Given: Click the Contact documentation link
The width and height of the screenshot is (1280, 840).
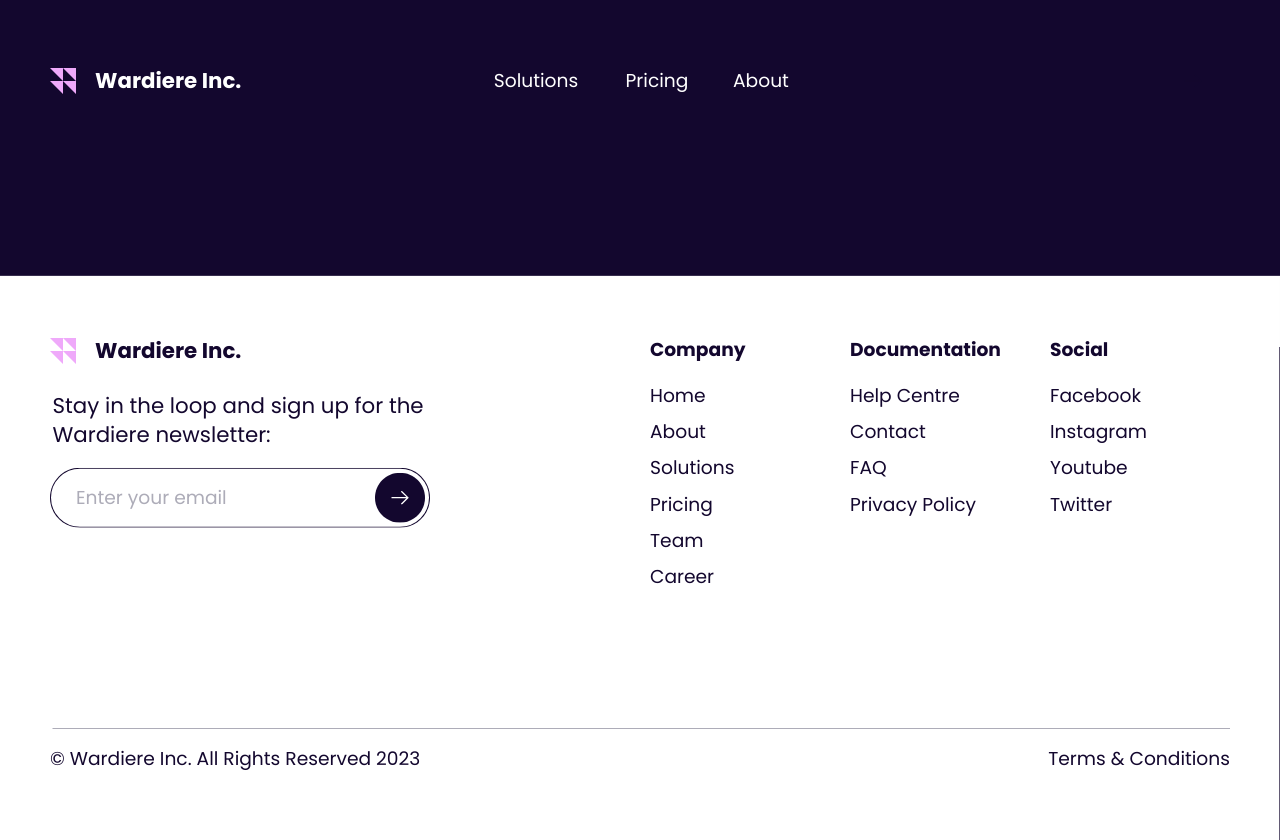Looking at the screenshot, I should pos(887,432).
